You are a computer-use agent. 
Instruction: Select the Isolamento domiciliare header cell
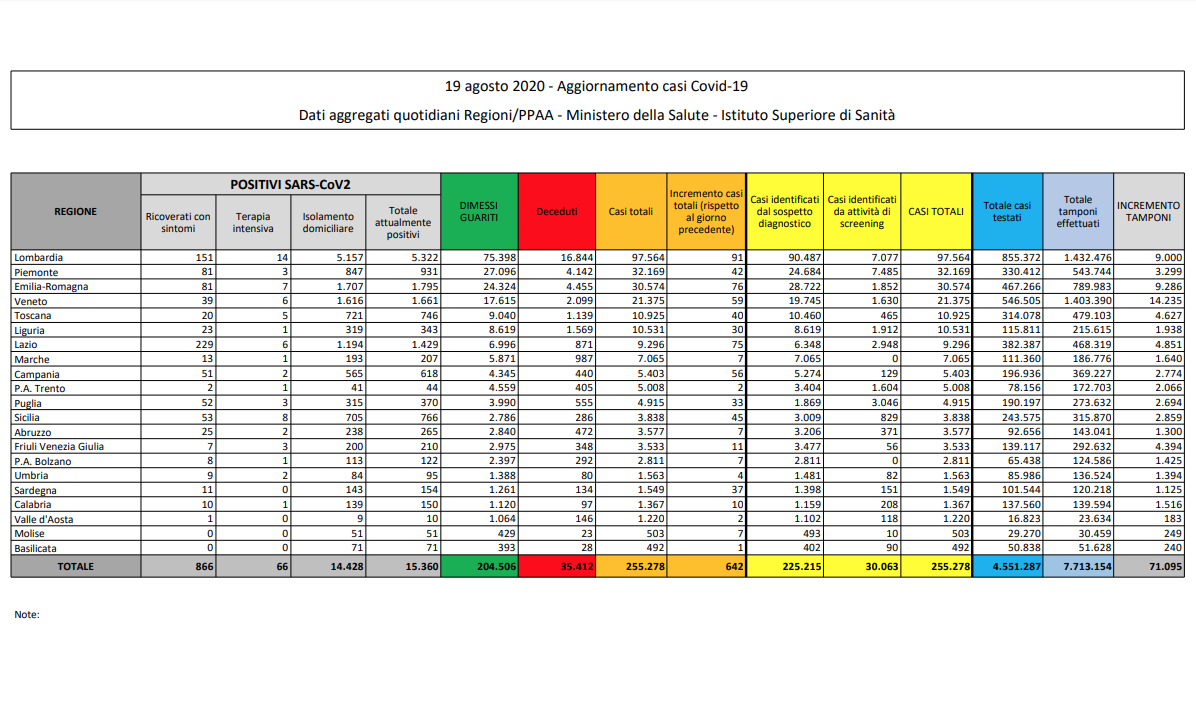(x=328, y=222)
